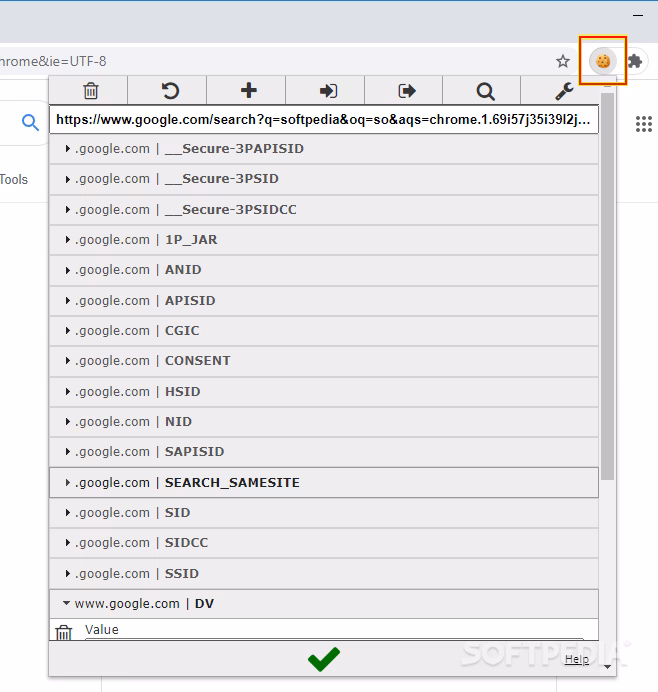Click the cookie URL text field
The image size is (658, 692).
324,120
